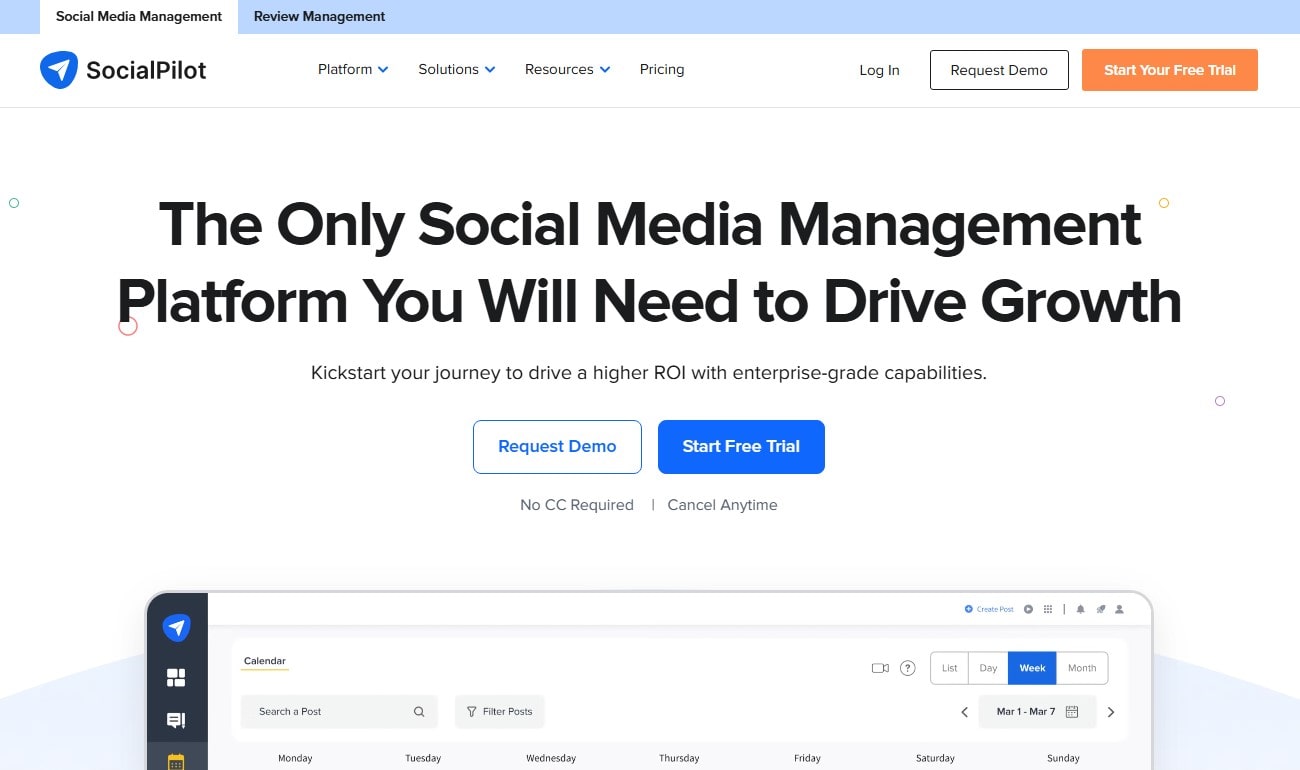Open the Pricing page

pos(662,69)
